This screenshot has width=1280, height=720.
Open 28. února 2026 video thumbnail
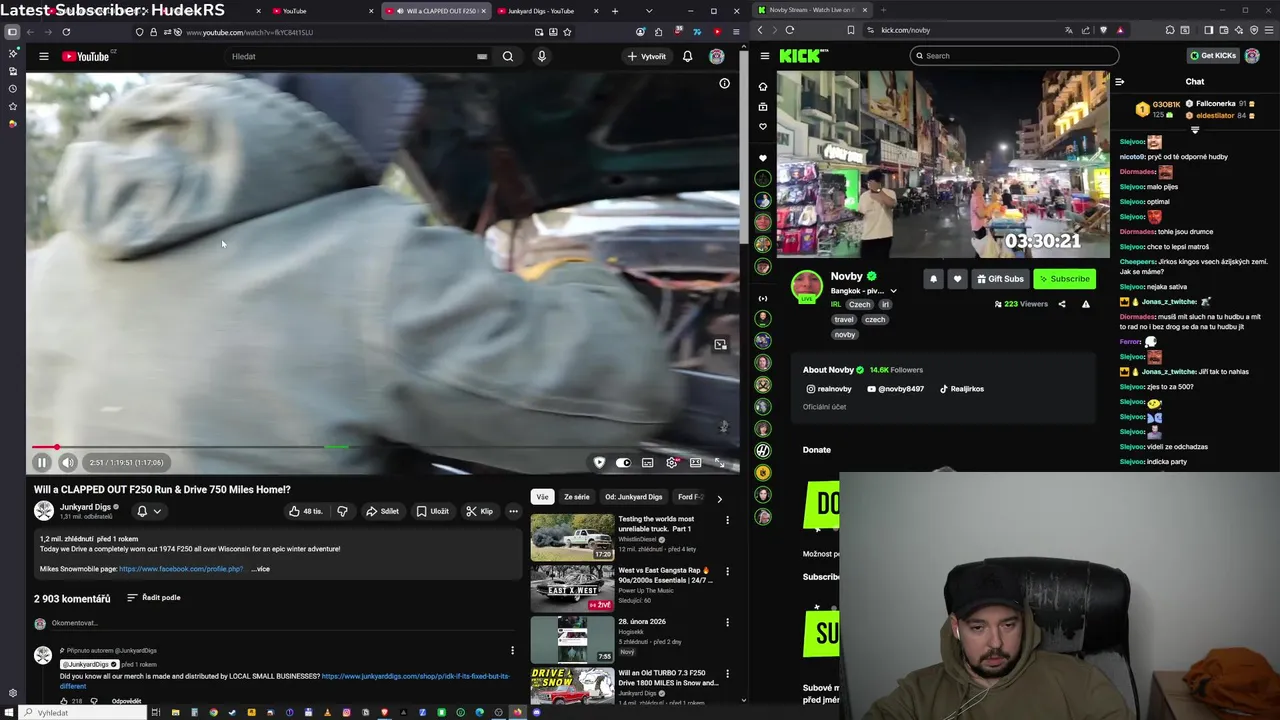point(572,639)
